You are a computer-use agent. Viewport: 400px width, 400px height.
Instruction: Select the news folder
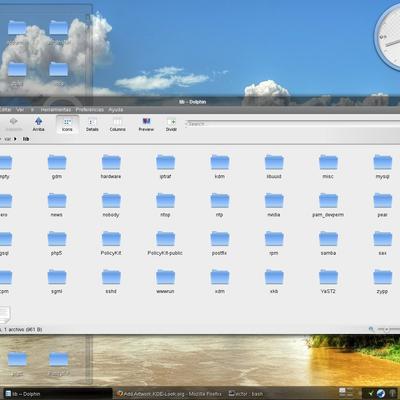tap(57, 205)
